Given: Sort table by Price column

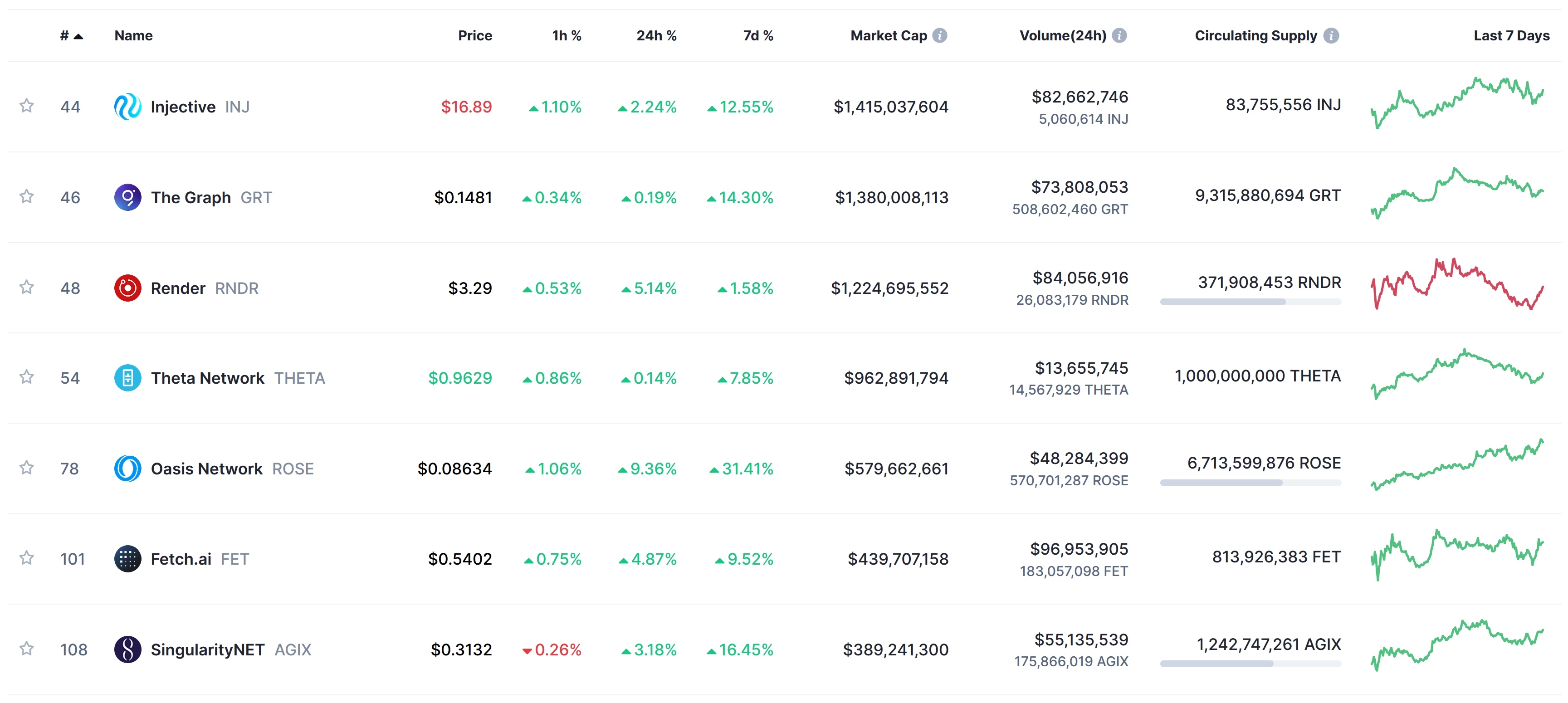Looking at the screenshot, I should pos(475,35).
